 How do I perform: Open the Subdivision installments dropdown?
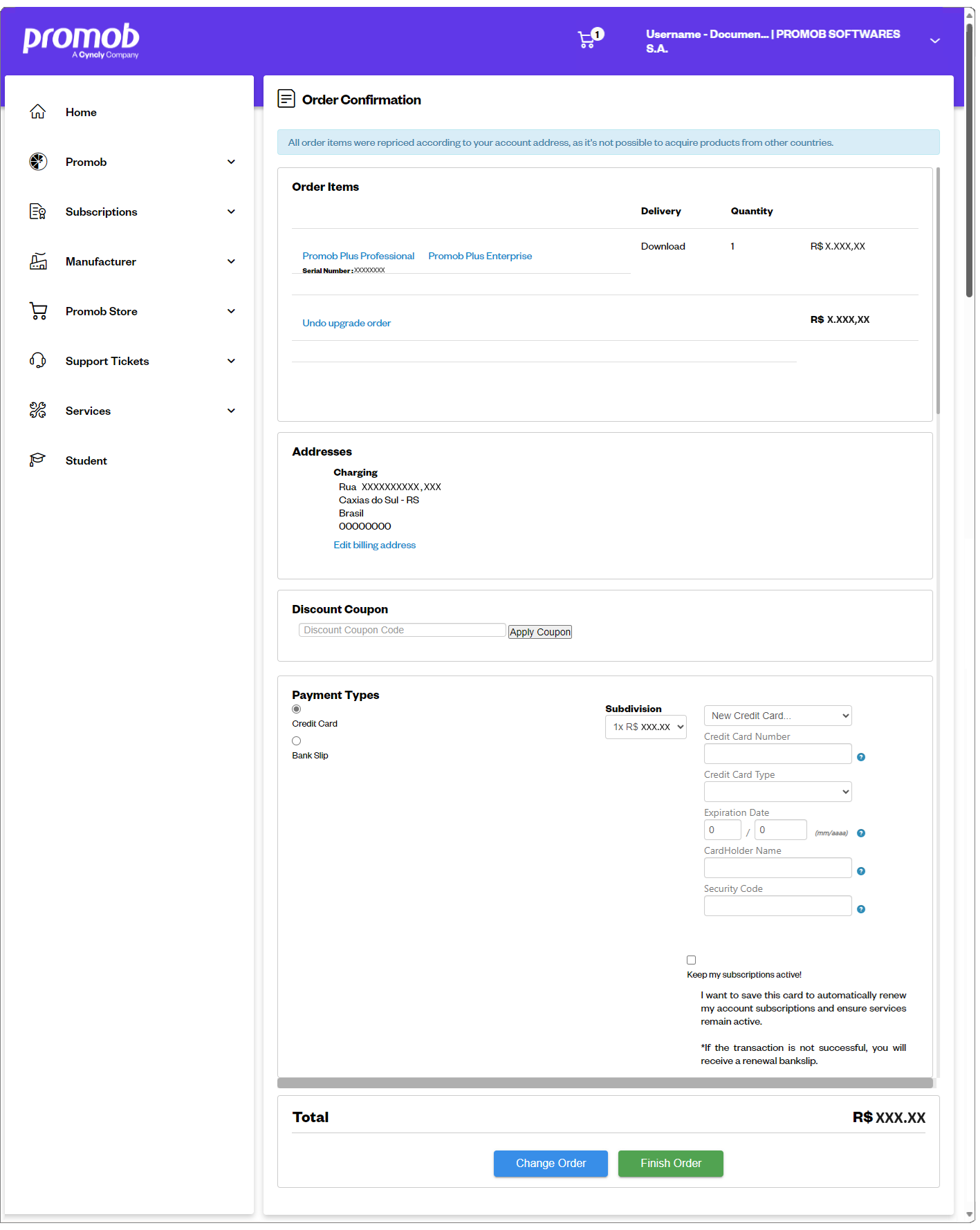646,727
